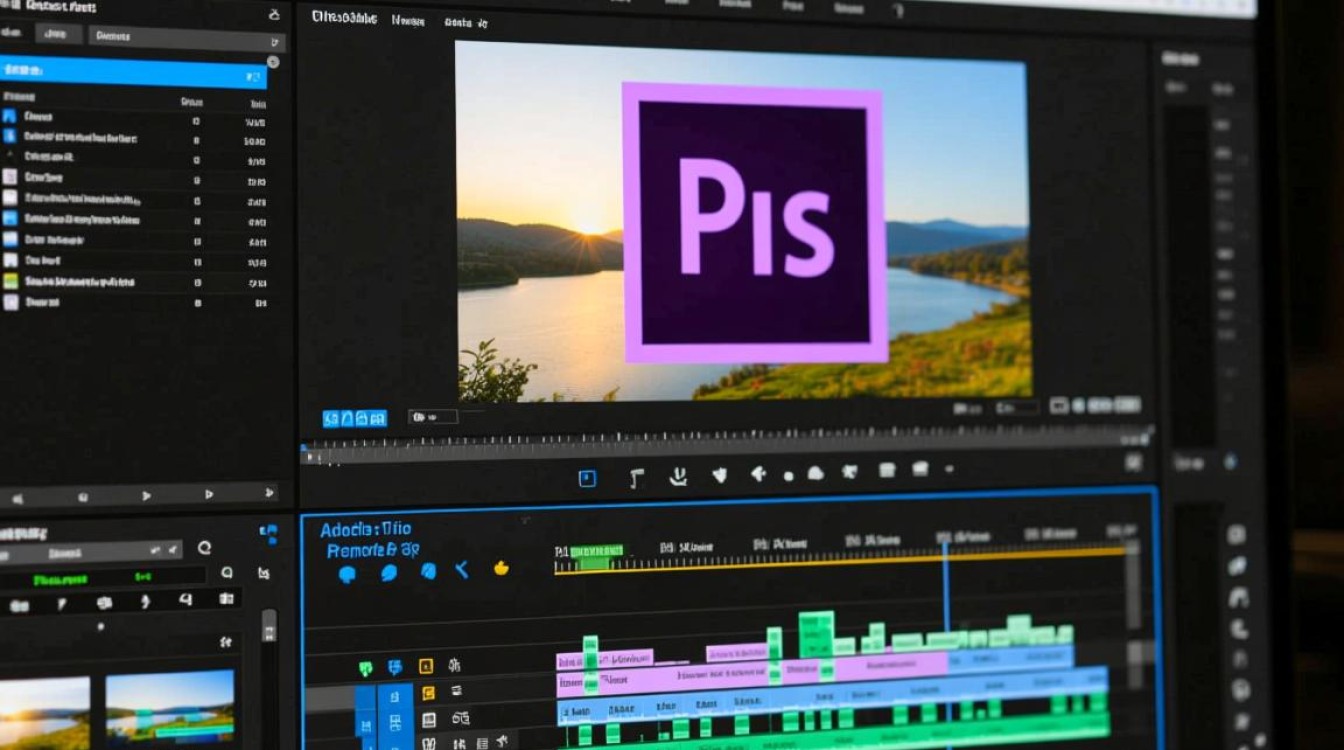Click the green icon in the top track header
This screenshot has height=750, width=1344.
click(366, 668)
